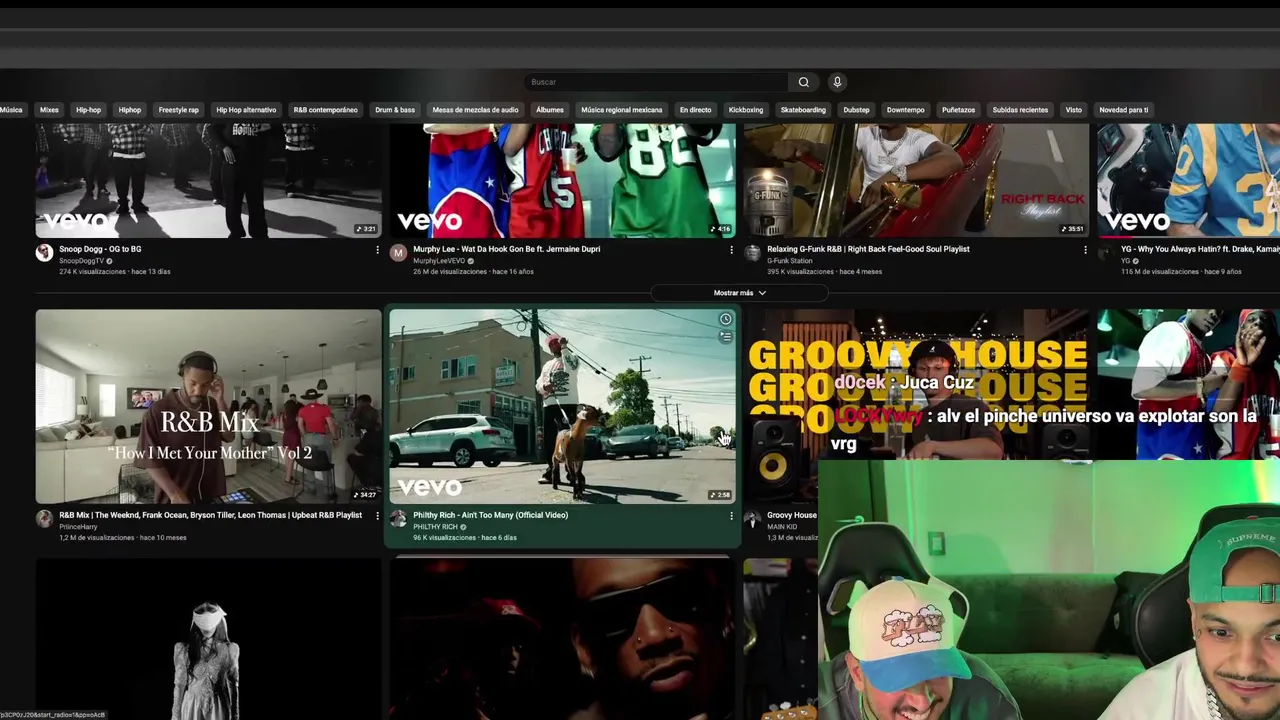The image size is (1280, 720).
Task: Open PHILTHY RICH channel name
Action: click(x=435, y=527)
